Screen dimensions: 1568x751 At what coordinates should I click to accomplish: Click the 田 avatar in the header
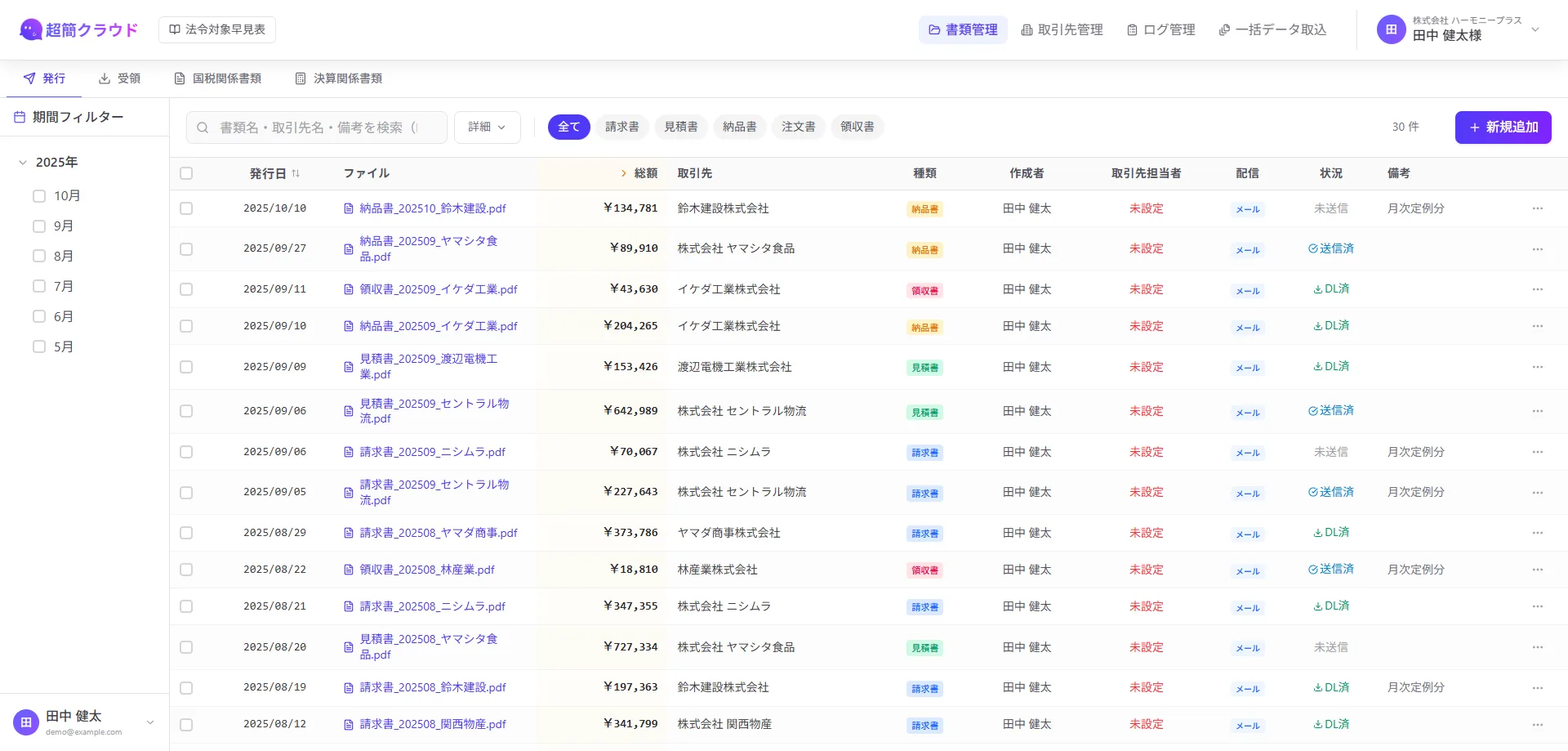[x=1391, y=29]
